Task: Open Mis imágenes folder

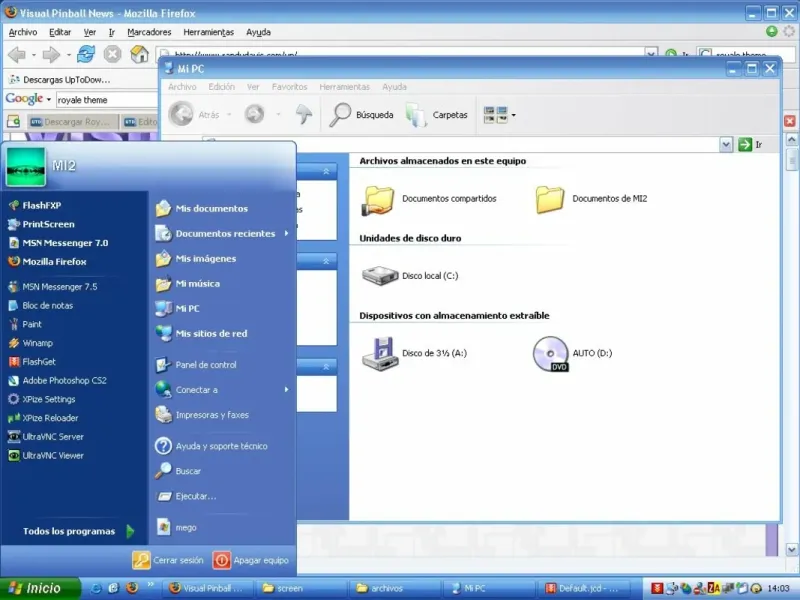Action: pos(196,259)
